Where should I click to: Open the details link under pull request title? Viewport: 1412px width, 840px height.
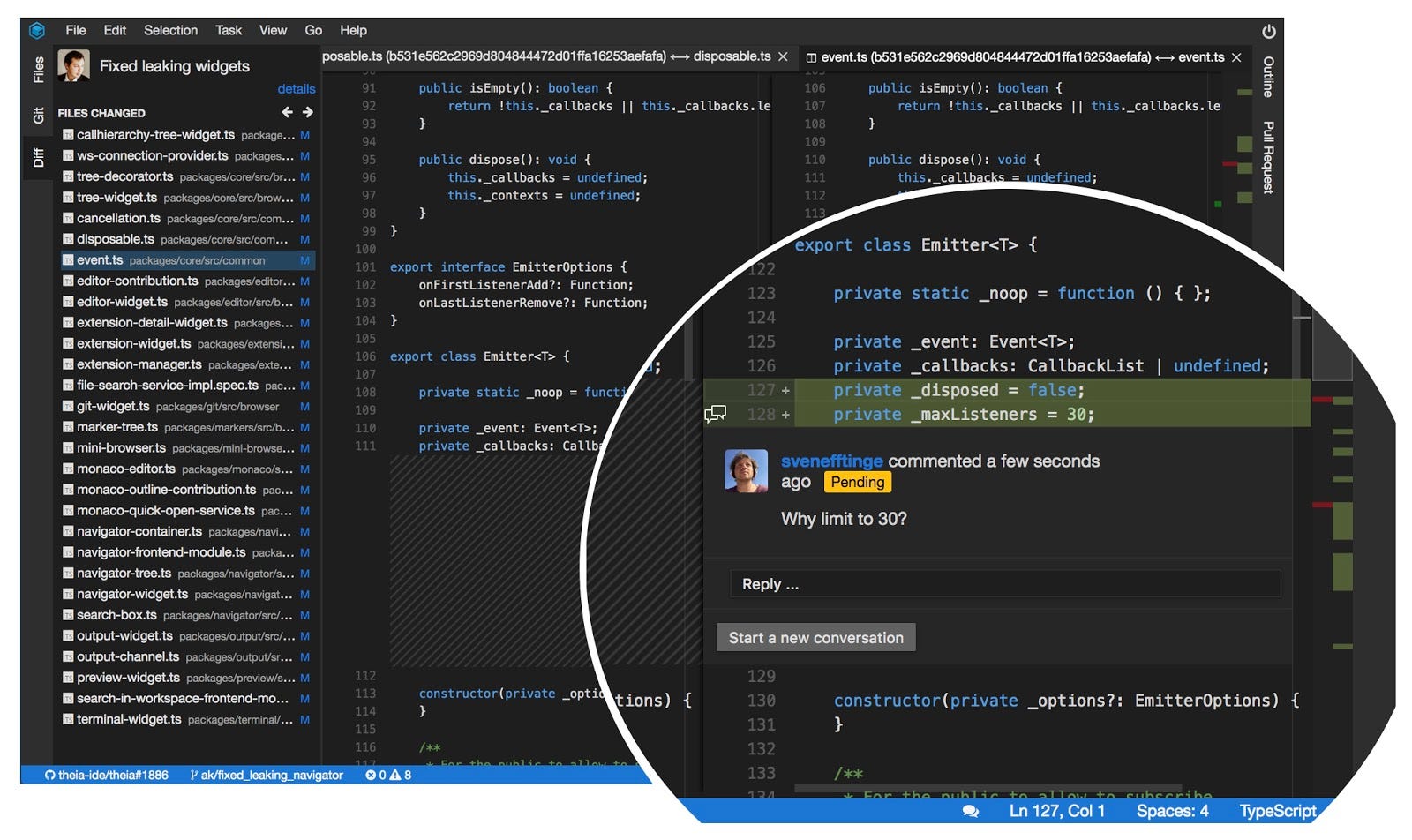296,89
